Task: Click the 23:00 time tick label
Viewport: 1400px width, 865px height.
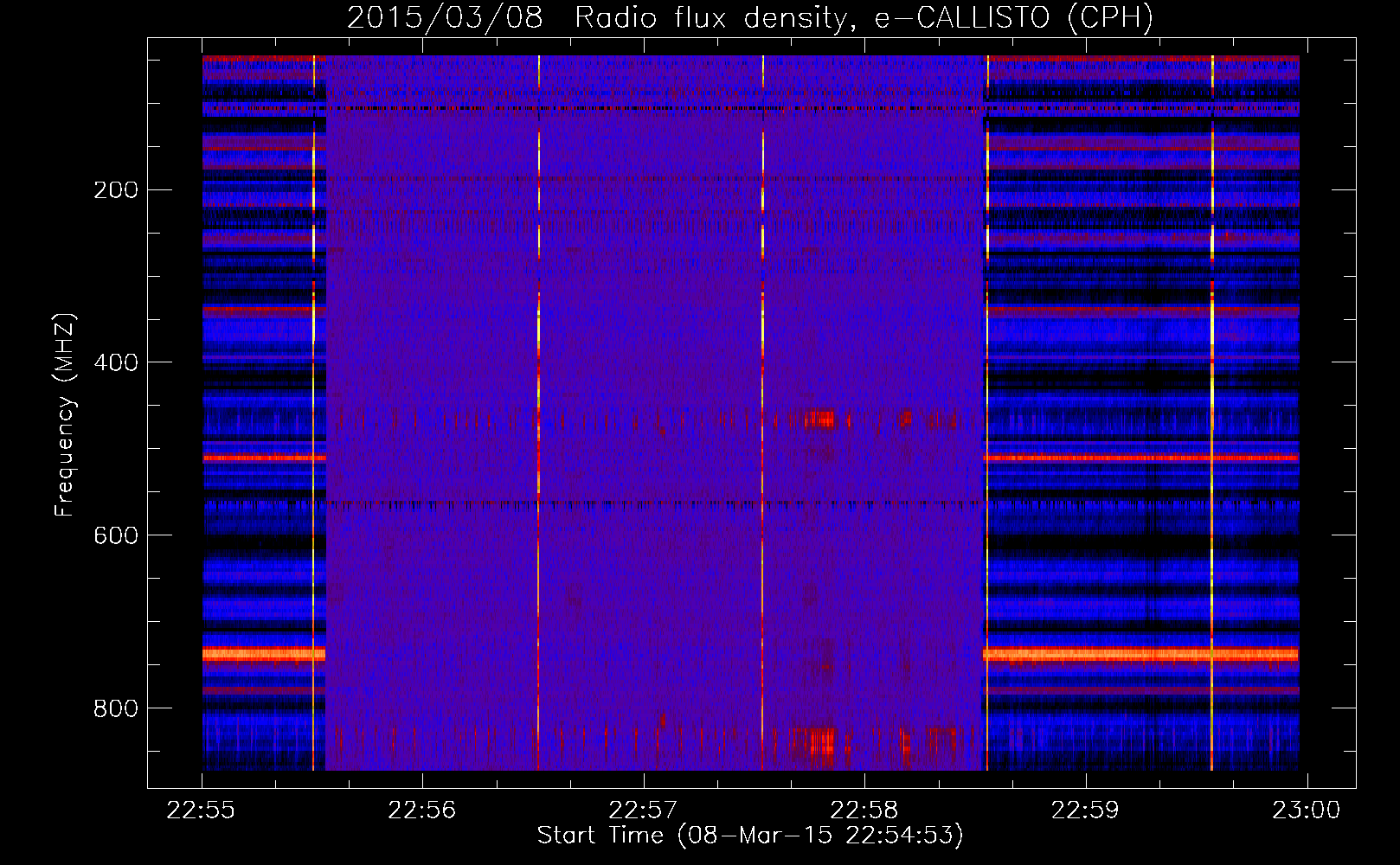Action: pyautogui.click(x=1306, y=810)
